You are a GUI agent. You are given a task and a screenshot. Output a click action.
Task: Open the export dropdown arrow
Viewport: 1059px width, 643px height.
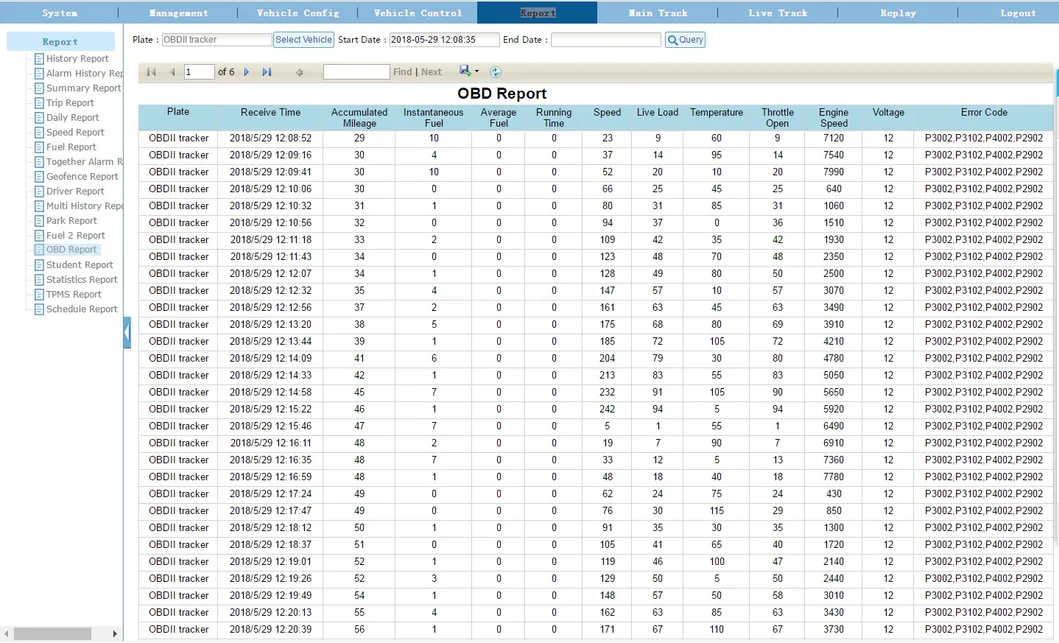477,71
